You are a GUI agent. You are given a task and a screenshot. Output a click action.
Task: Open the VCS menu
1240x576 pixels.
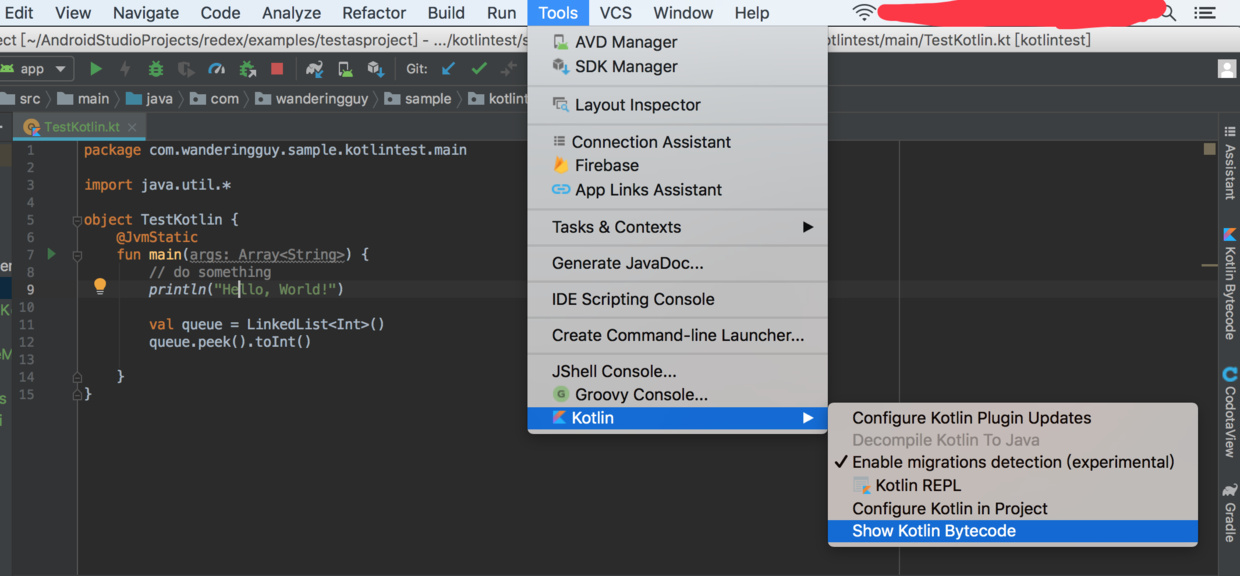pyautogui.click(x=615, y=13)
